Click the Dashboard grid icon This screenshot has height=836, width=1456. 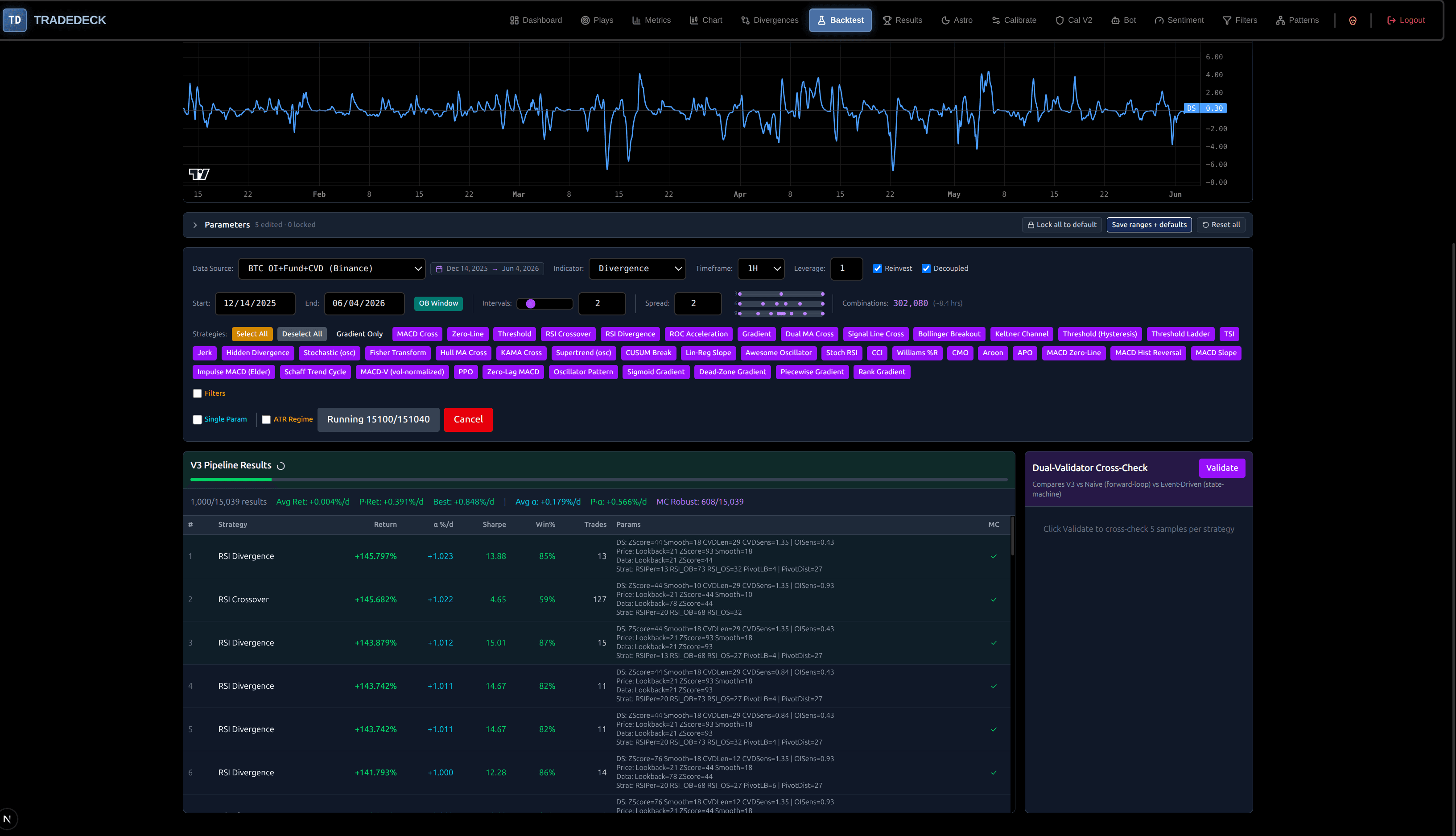point(514,20)
